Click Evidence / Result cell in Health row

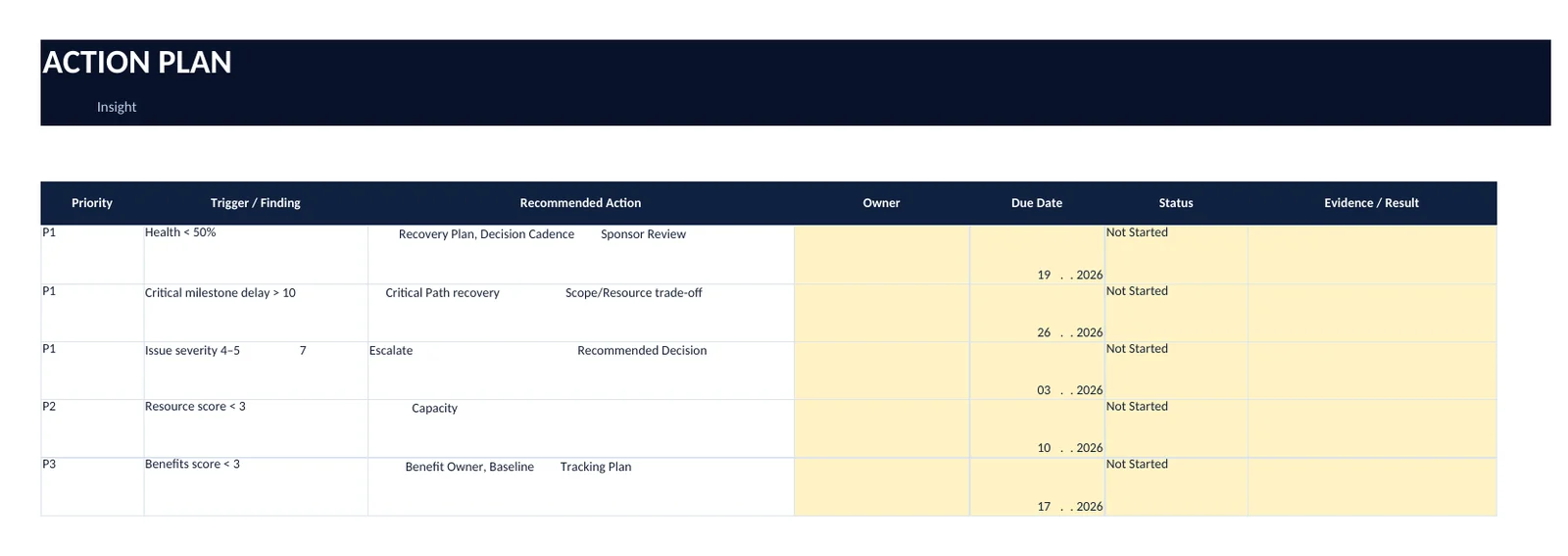click(x=1372, y=255)
